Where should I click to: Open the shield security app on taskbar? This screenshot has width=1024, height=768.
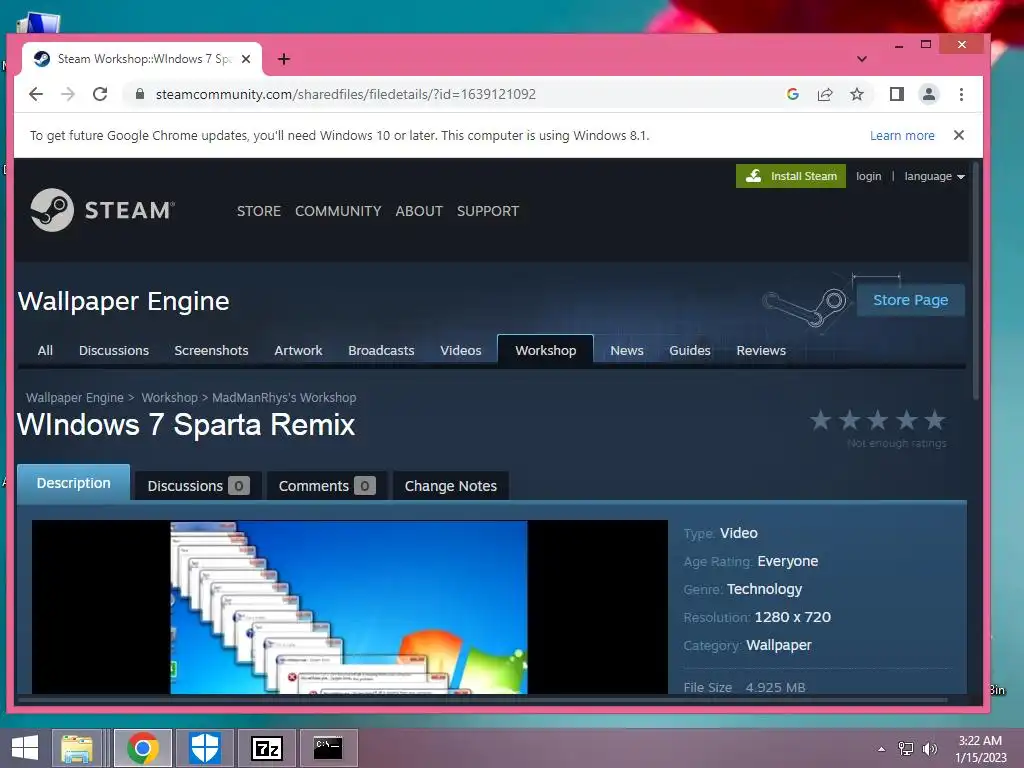(x=204, y=748)
